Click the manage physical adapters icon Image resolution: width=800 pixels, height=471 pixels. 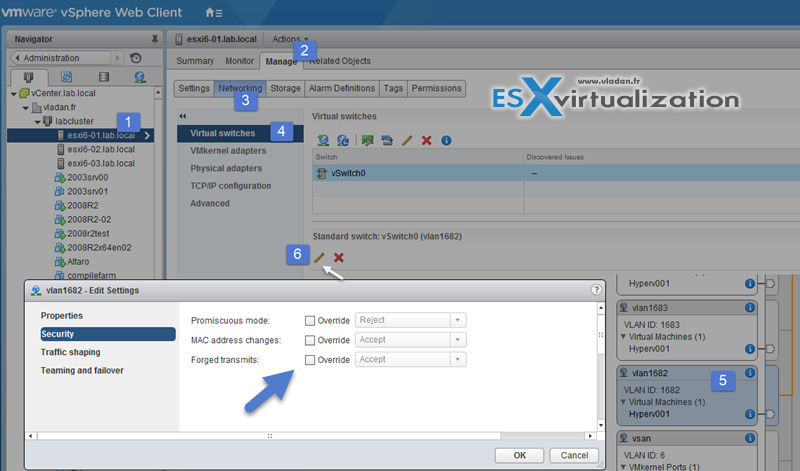point(367,140)
